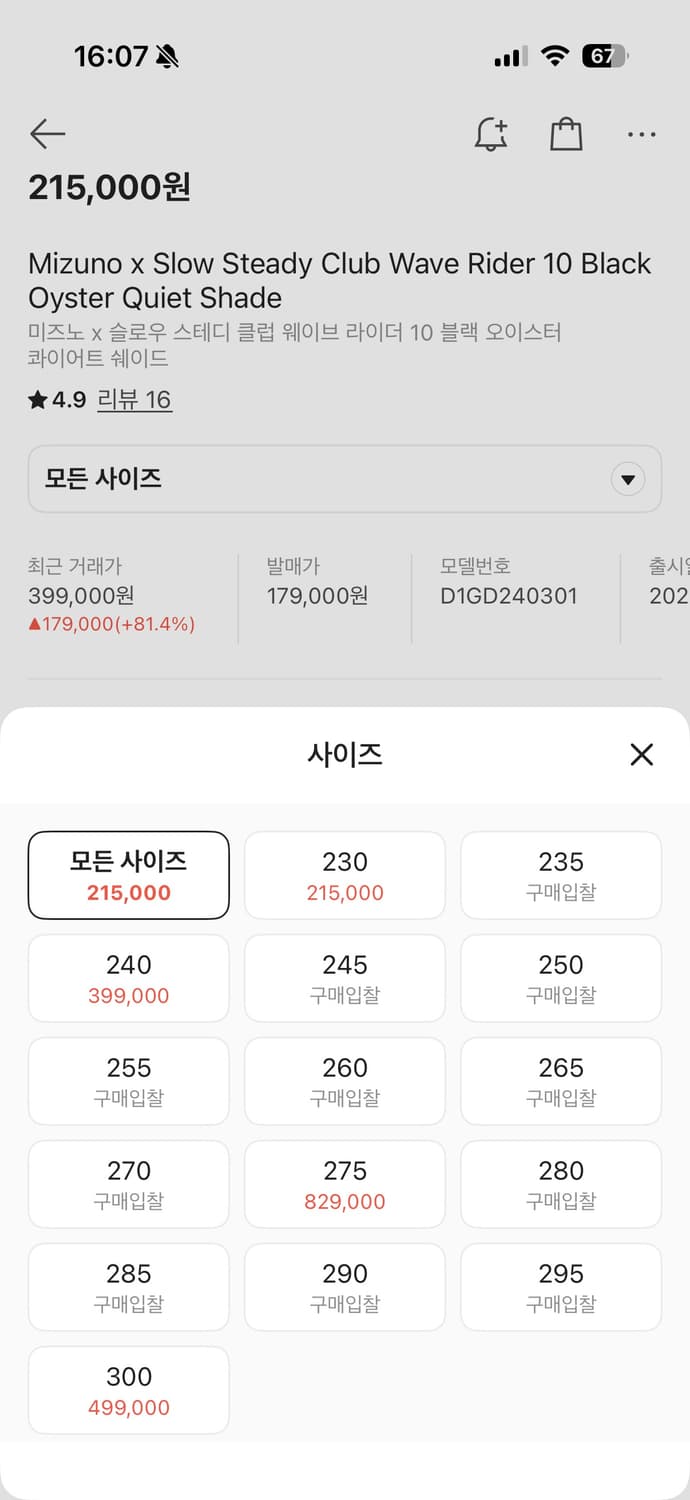The height and width of the screenshot is (1500, 690).
Task: Tap the Wi-Fi status icon
Action: 554,57
